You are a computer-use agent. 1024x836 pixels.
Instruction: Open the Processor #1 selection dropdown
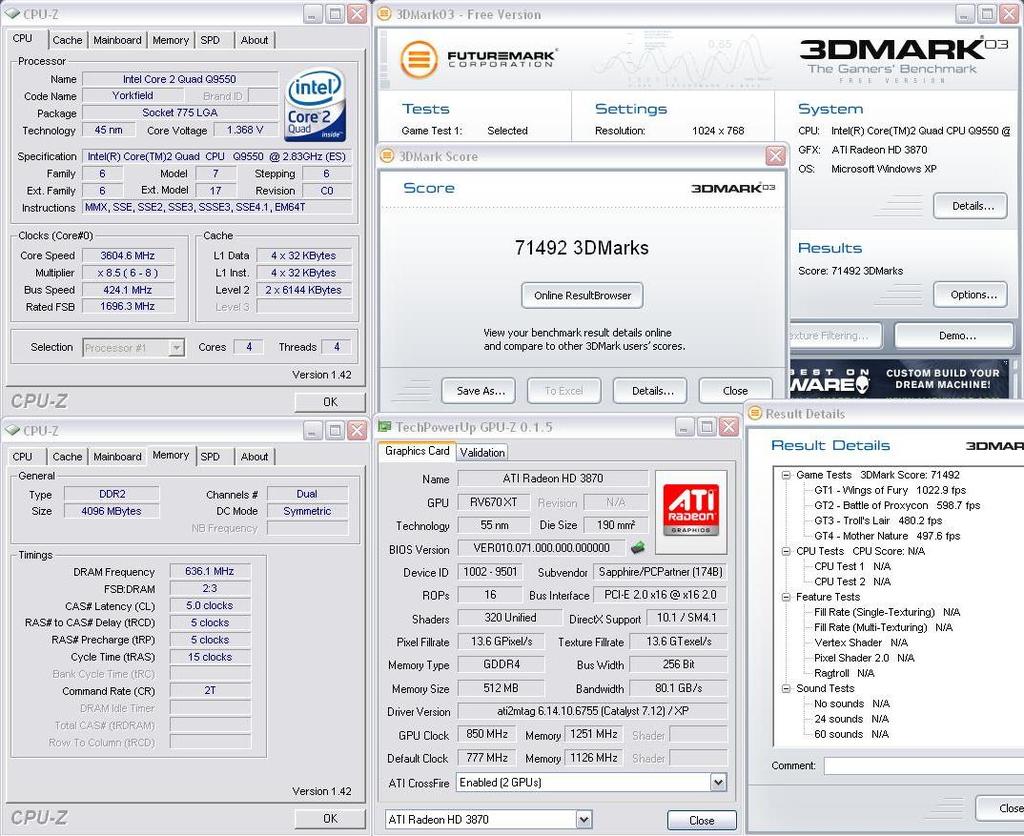(176, 347)
